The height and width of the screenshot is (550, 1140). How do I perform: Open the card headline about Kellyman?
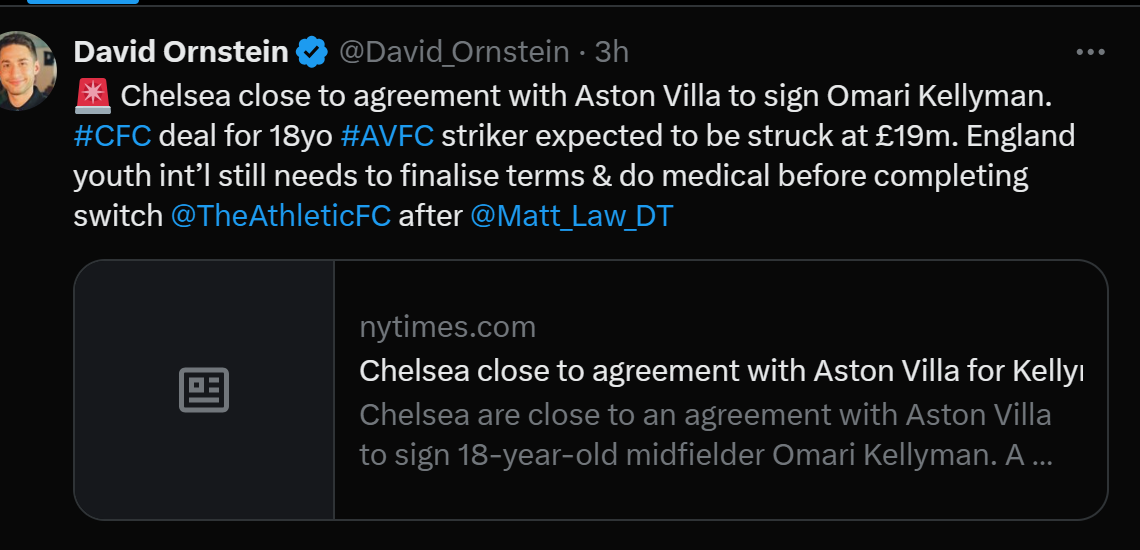tap(720, 371)
